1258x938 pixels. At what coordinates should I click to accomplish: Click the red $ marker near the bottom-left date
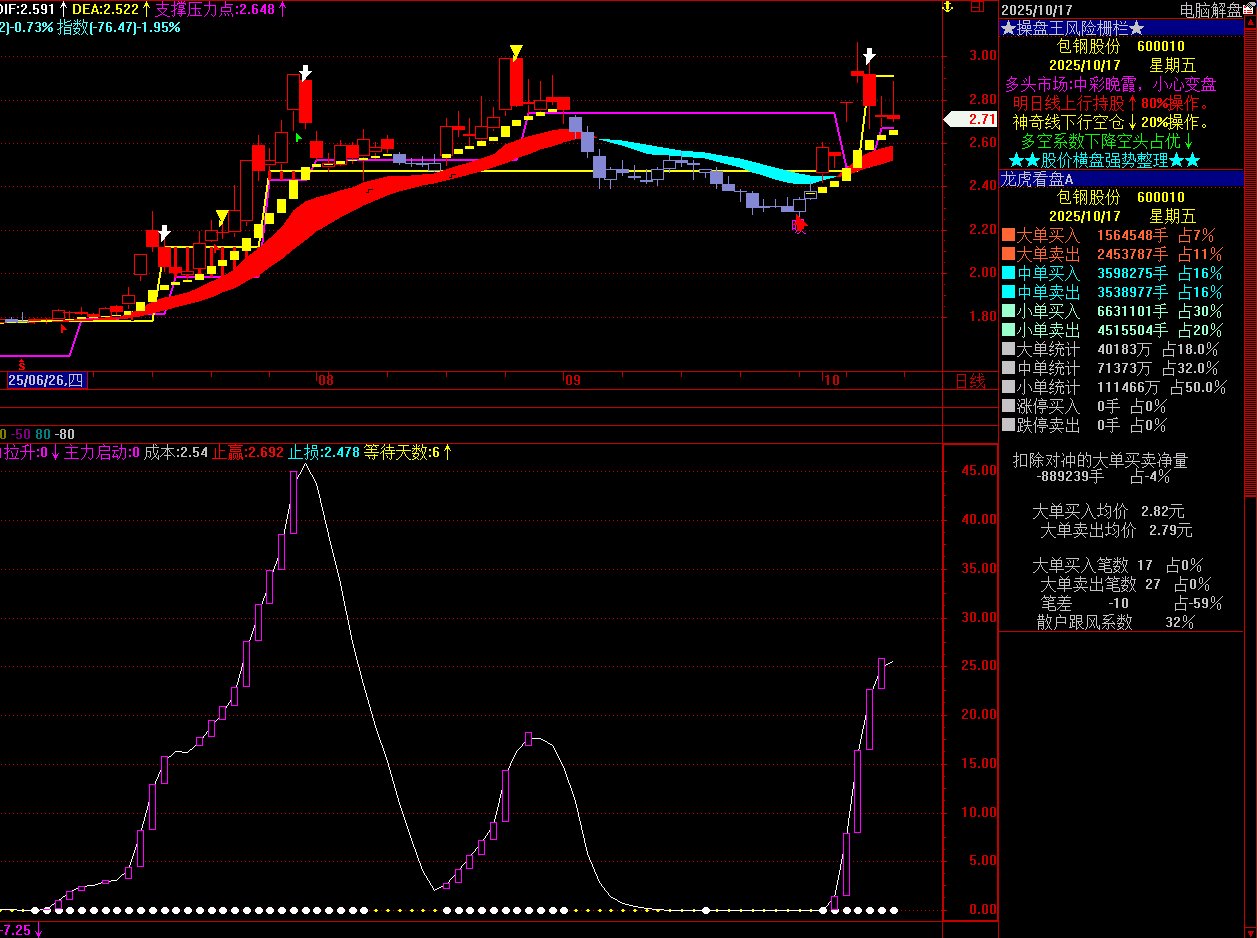[23, 366]
